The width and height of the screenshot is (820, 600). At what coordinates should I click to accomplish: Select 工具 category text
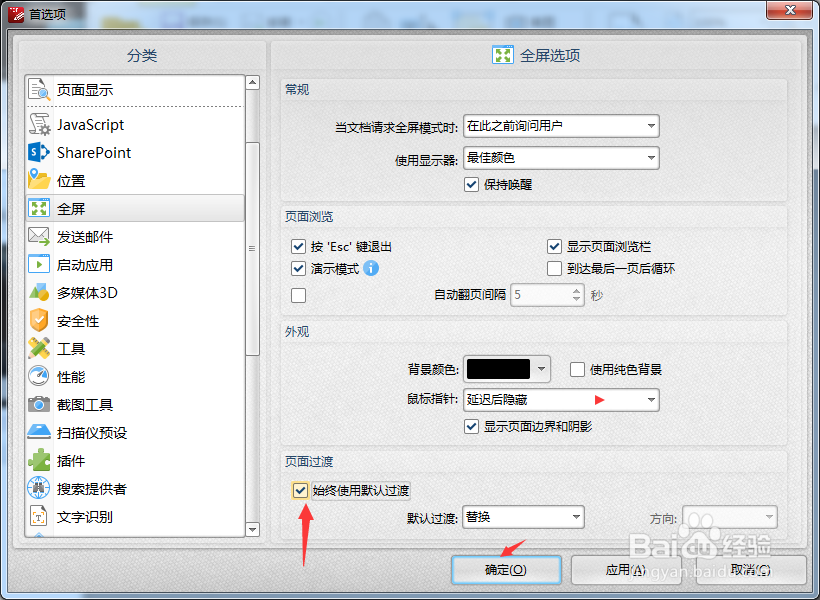[71, 348]
